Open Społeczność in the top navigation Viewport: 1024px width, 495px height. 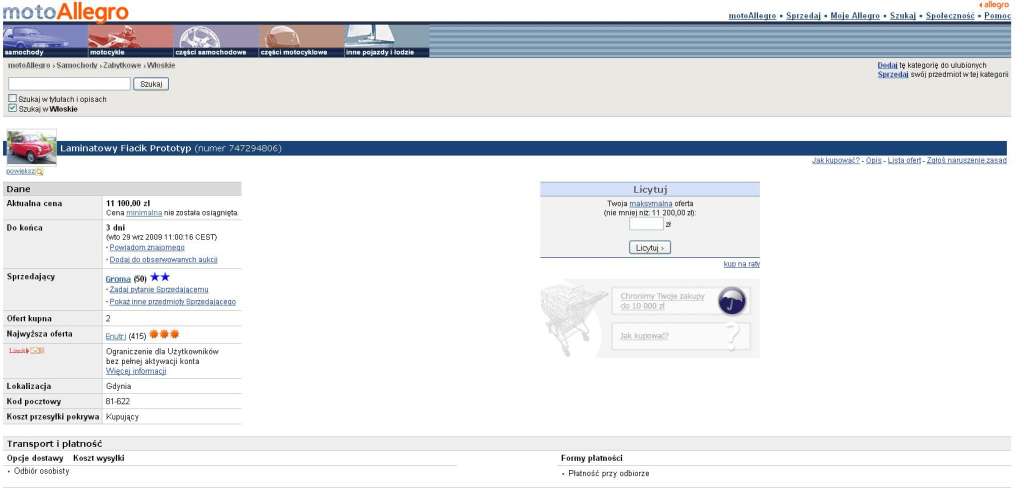[950, 16]
